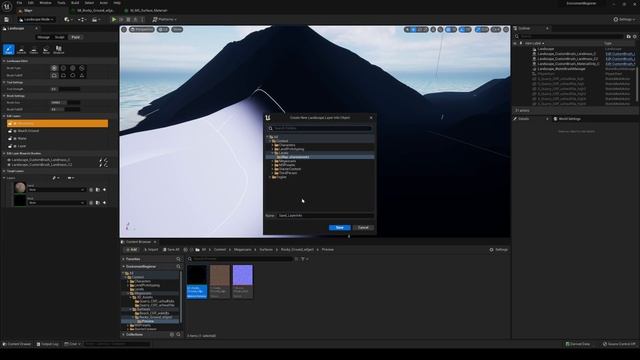Choose the third brush falloff icon

[x=73, y=76]
